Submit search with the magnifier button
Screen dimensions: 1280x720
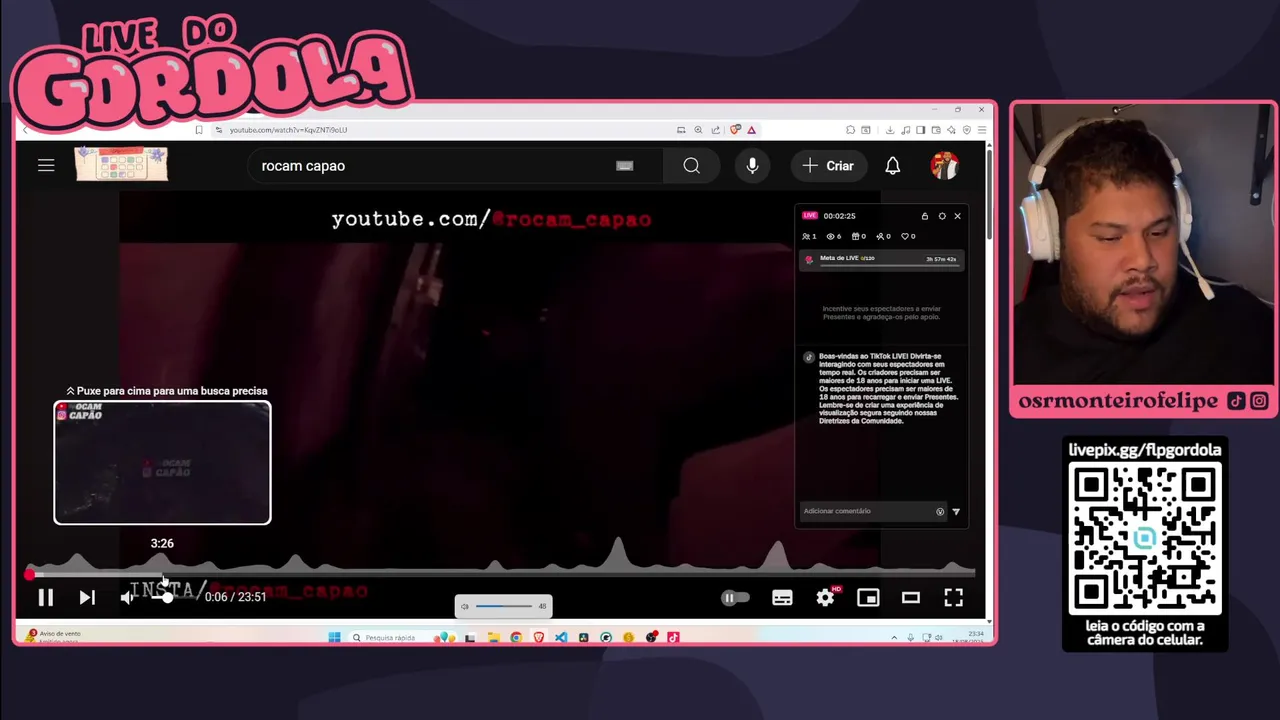point(691,166)
